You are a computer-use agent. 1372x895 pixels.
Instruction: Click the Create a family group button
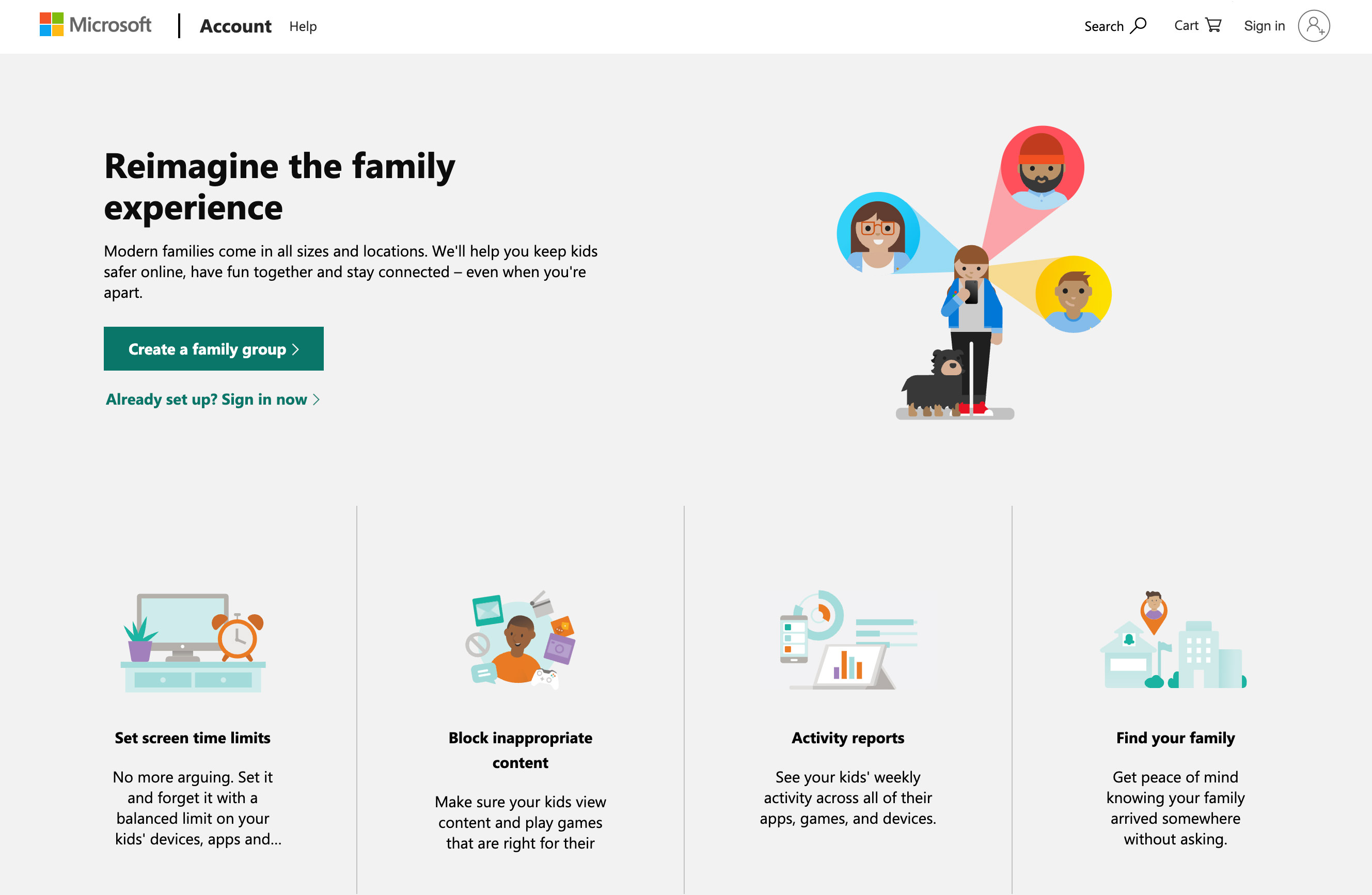point(213,349)
